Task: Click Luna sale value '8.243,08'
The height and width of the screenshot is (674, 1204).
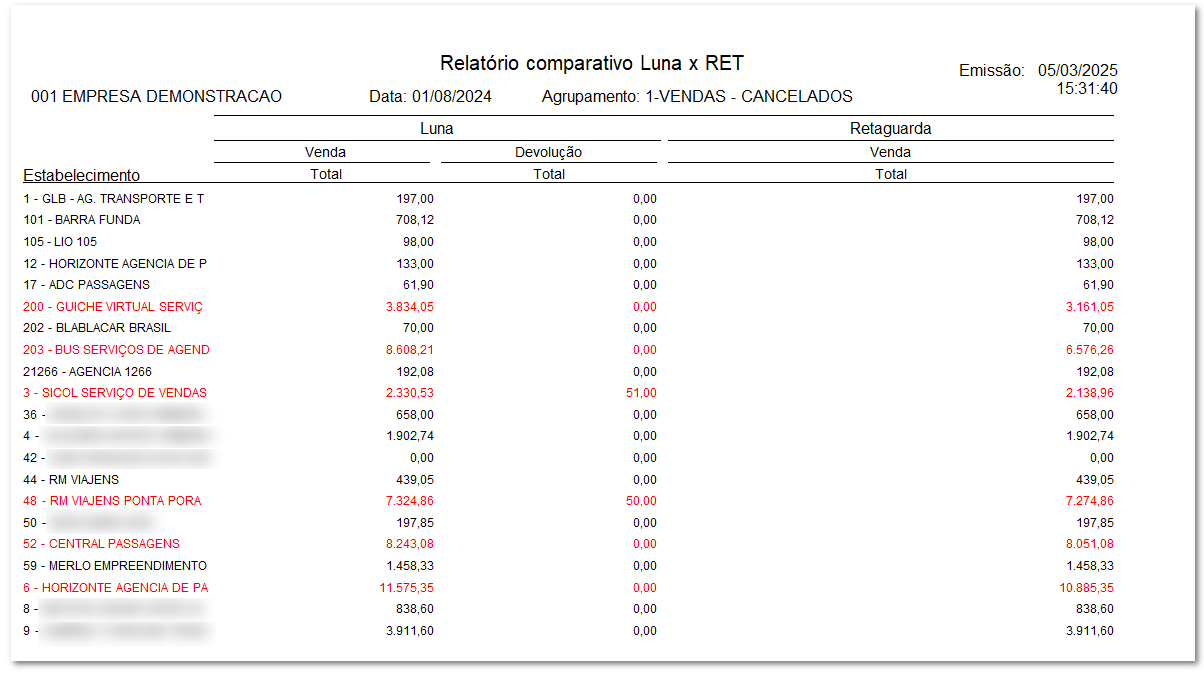Action: click(409, 544)
